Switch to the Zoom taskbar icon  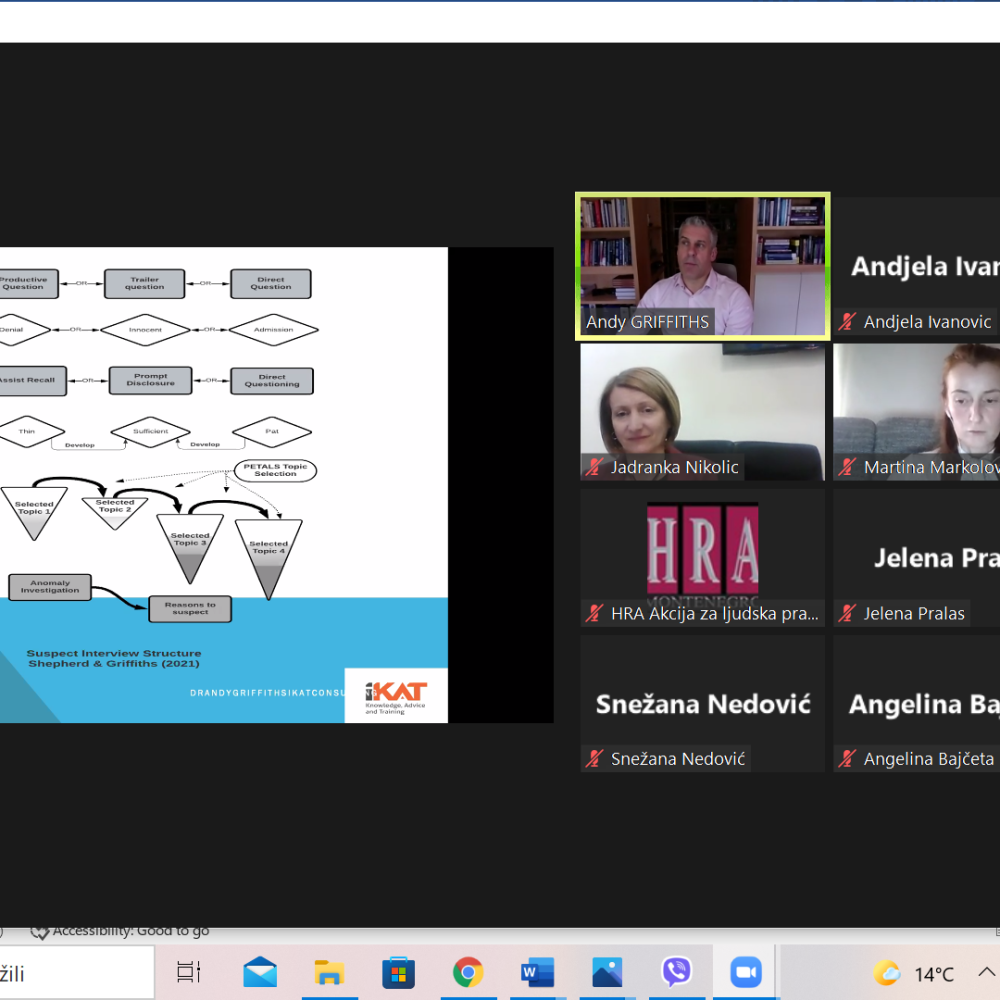click(x=746, y=973)
